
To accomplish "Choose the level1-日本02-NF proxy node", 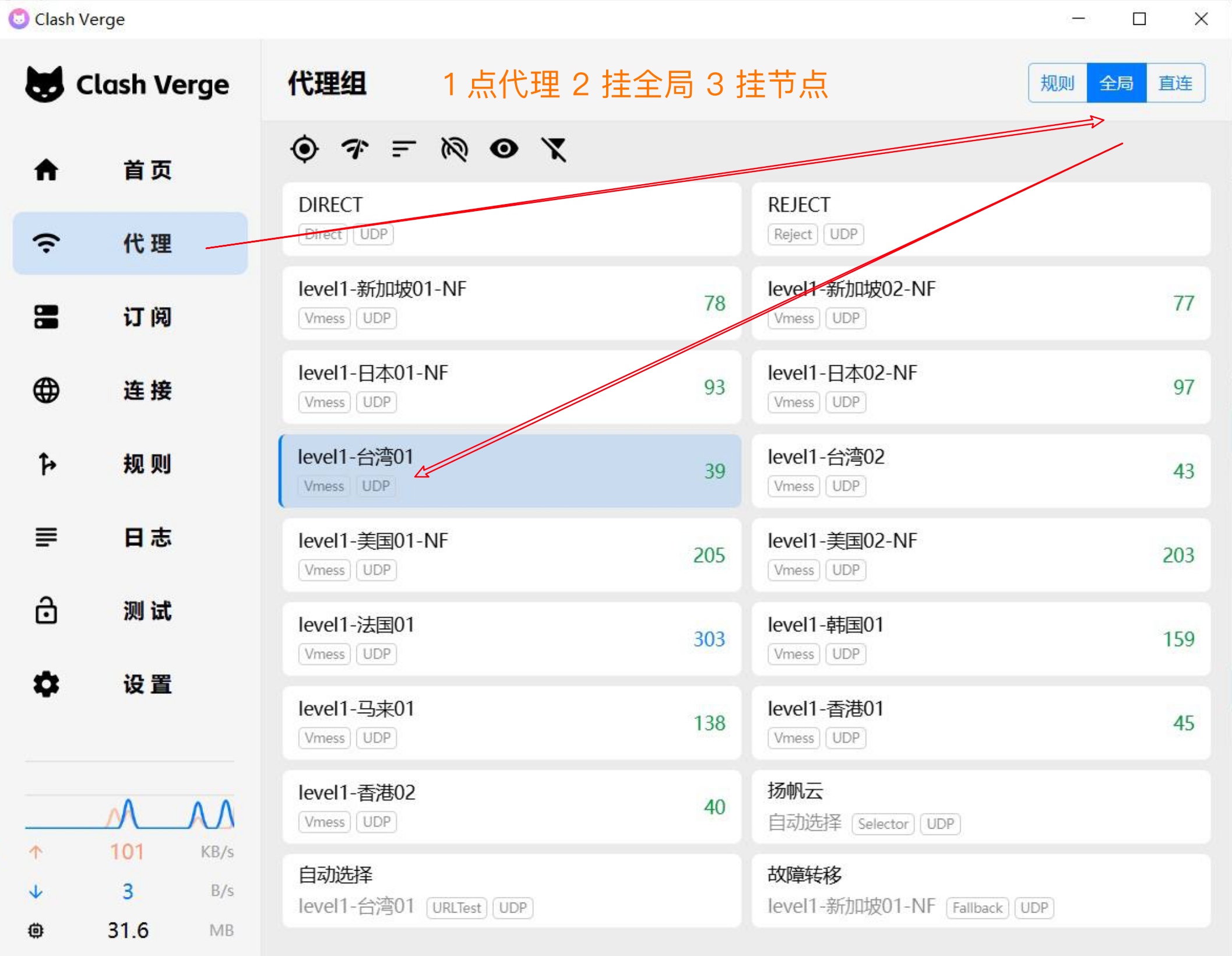I will click(x=980, y=386).
